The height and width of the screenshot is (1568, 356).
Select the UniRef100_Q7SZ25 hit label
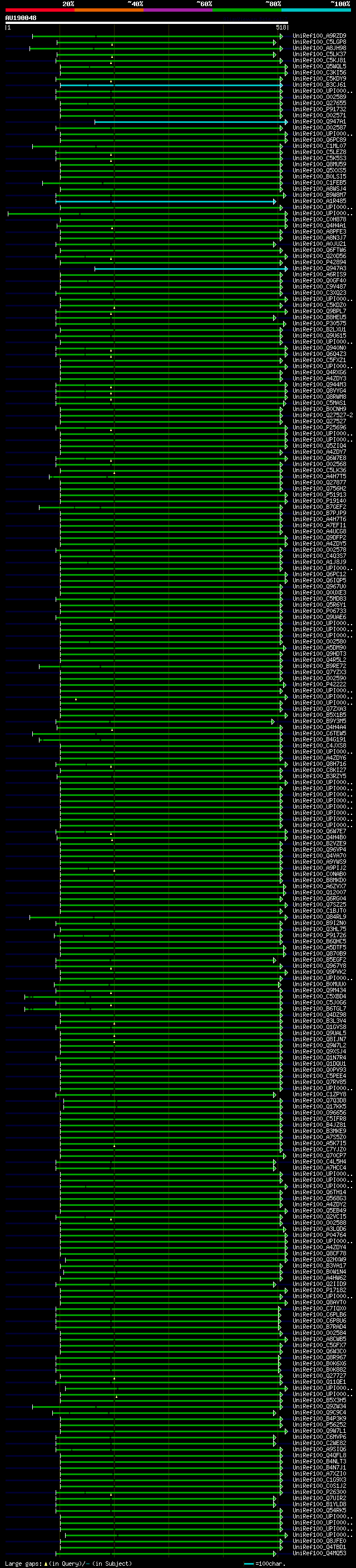319,905
